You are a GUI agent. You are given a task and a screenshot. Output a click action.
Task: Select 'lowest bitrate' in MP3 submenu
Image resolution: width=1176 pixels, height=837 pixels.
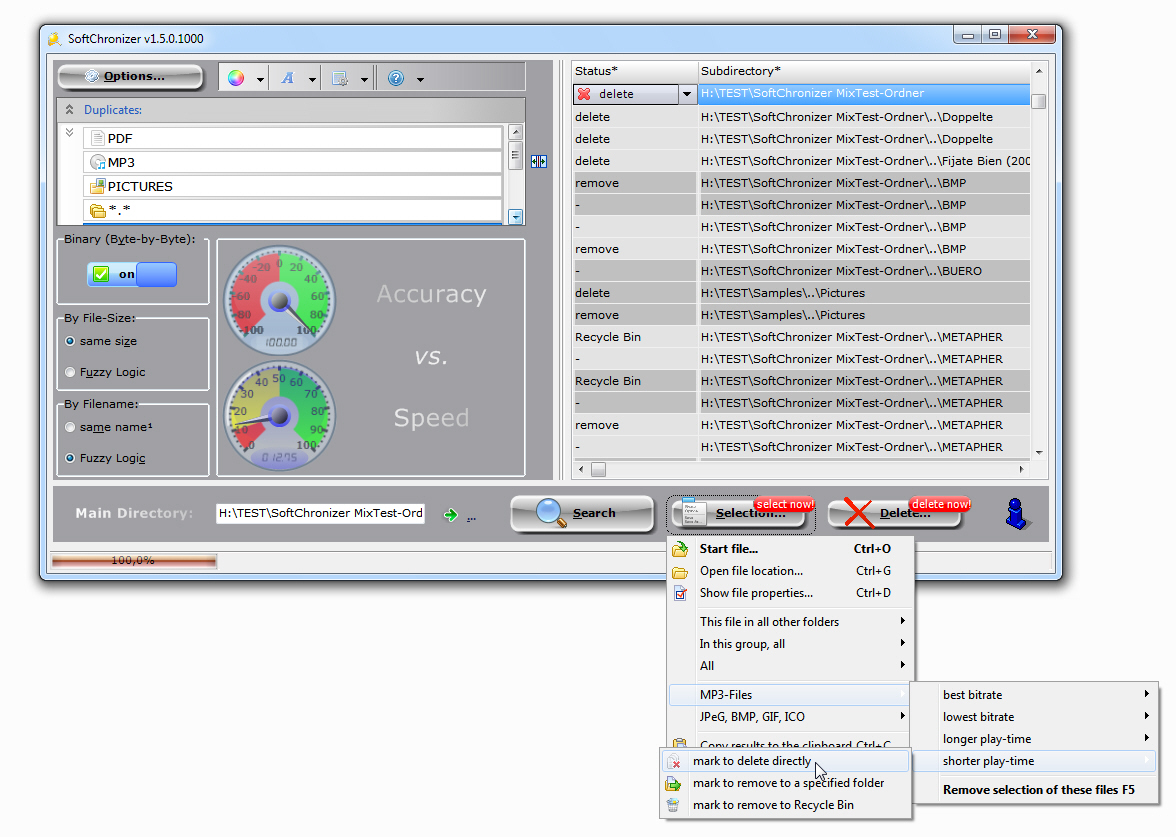pos(1035,717)
